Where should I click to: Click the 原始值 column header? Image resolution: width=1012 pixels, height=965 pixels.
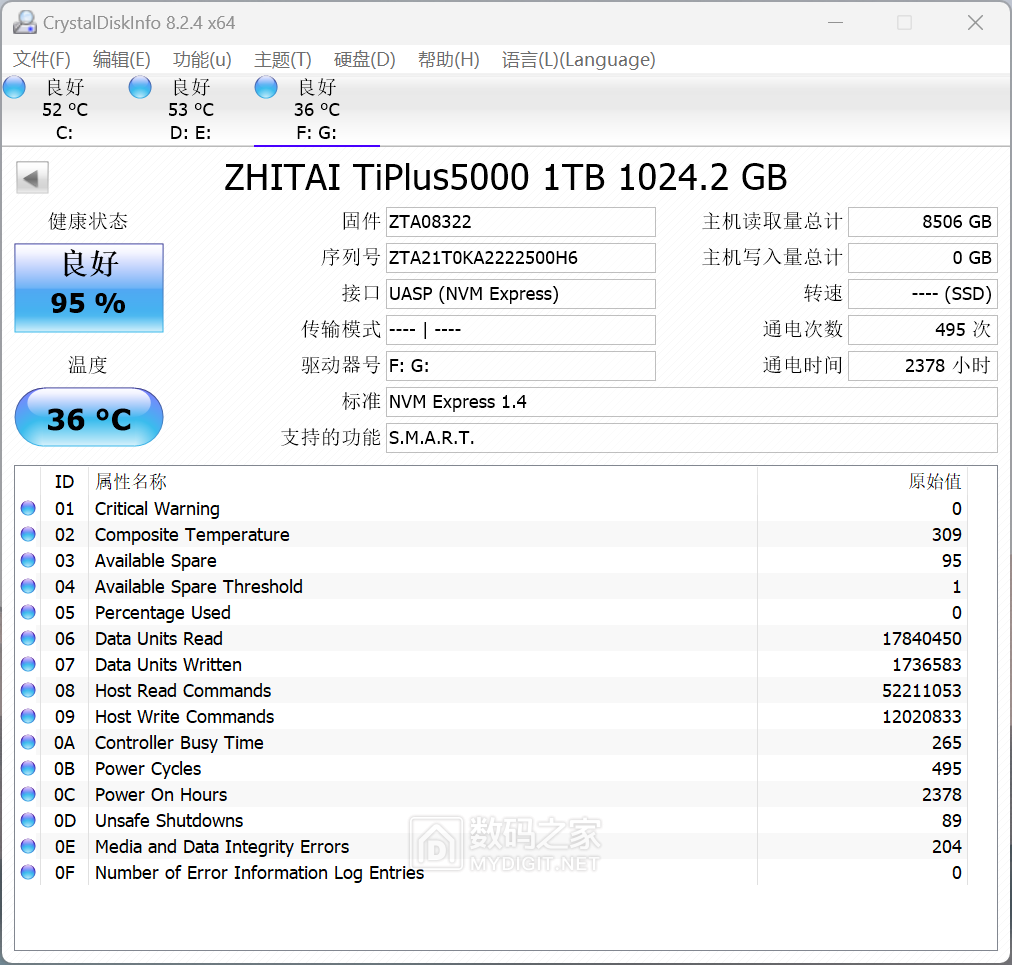(862, 481)
